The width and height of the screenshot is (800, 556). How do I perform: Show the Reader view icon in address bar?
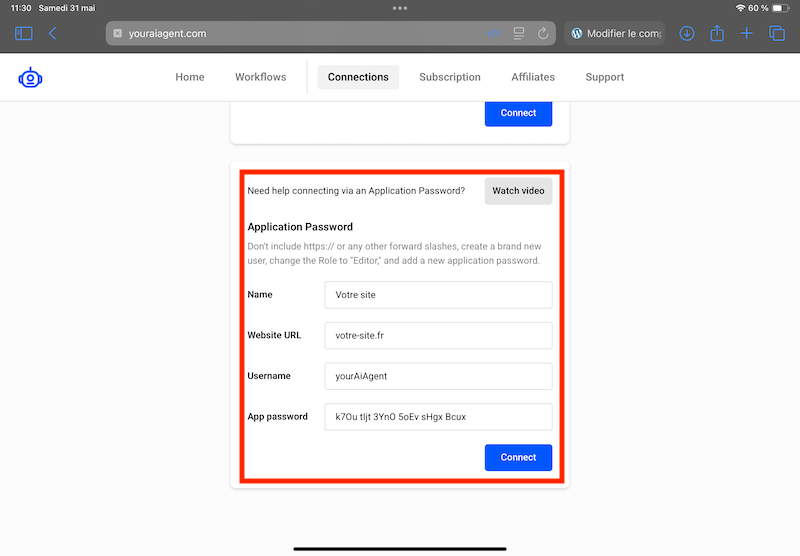point(519,34)
